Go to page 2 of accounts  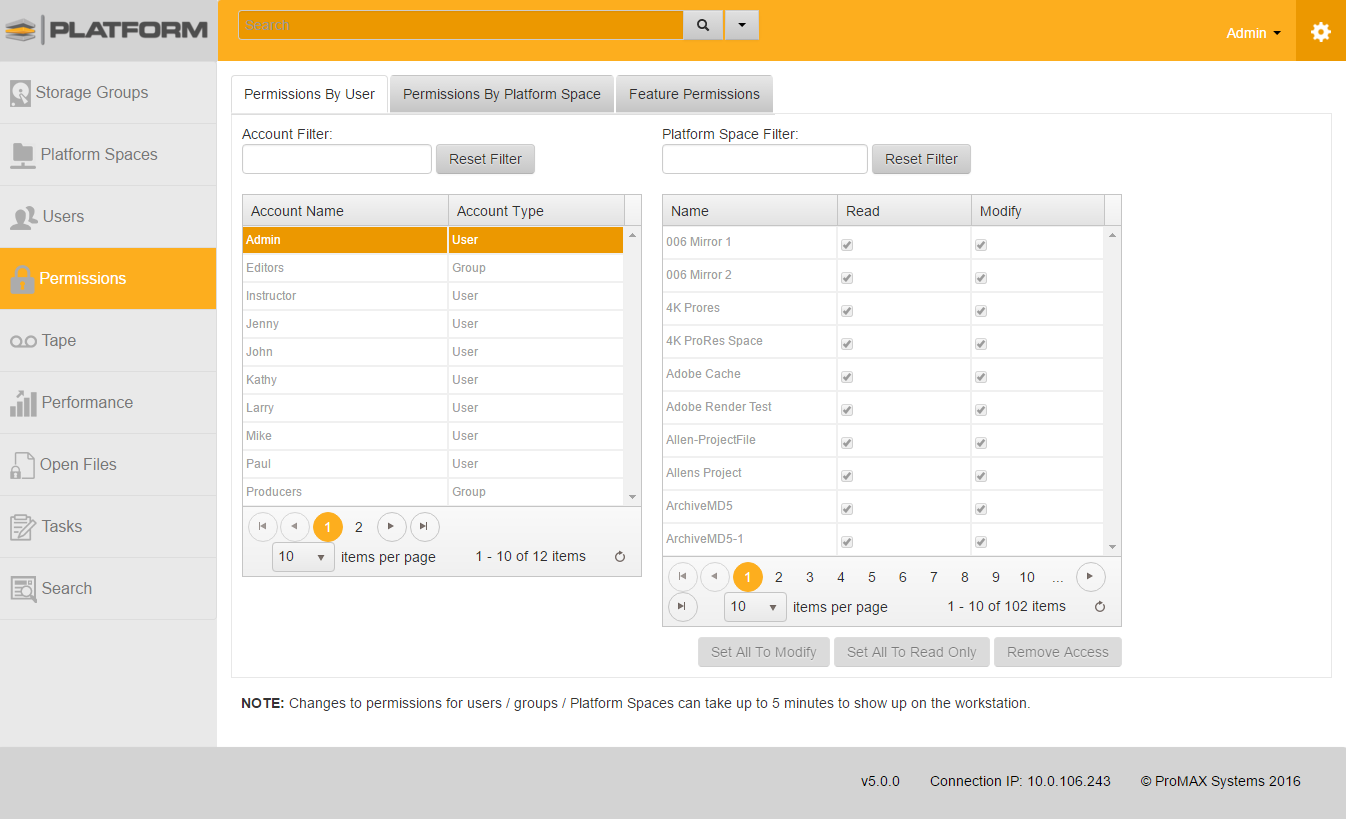pos(359,527)
